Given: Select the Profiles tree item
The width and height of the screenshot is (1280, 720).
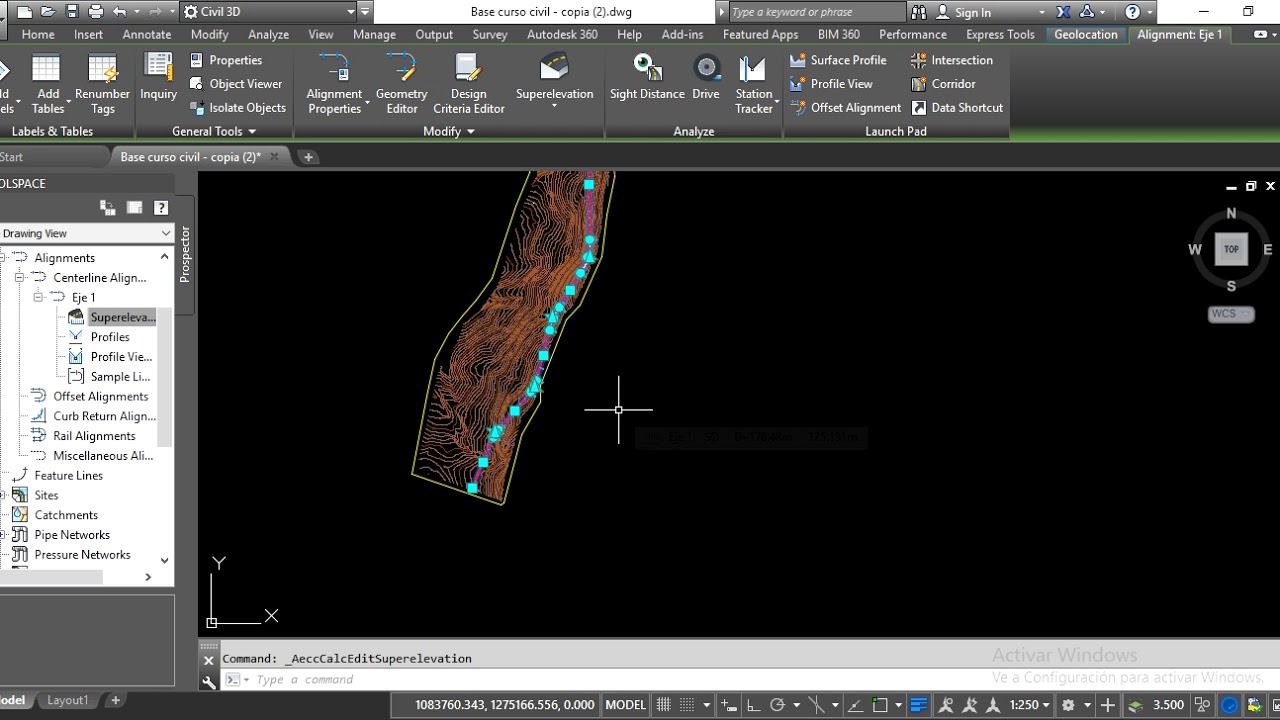Looking at the screenshot, I should (110, 337).
